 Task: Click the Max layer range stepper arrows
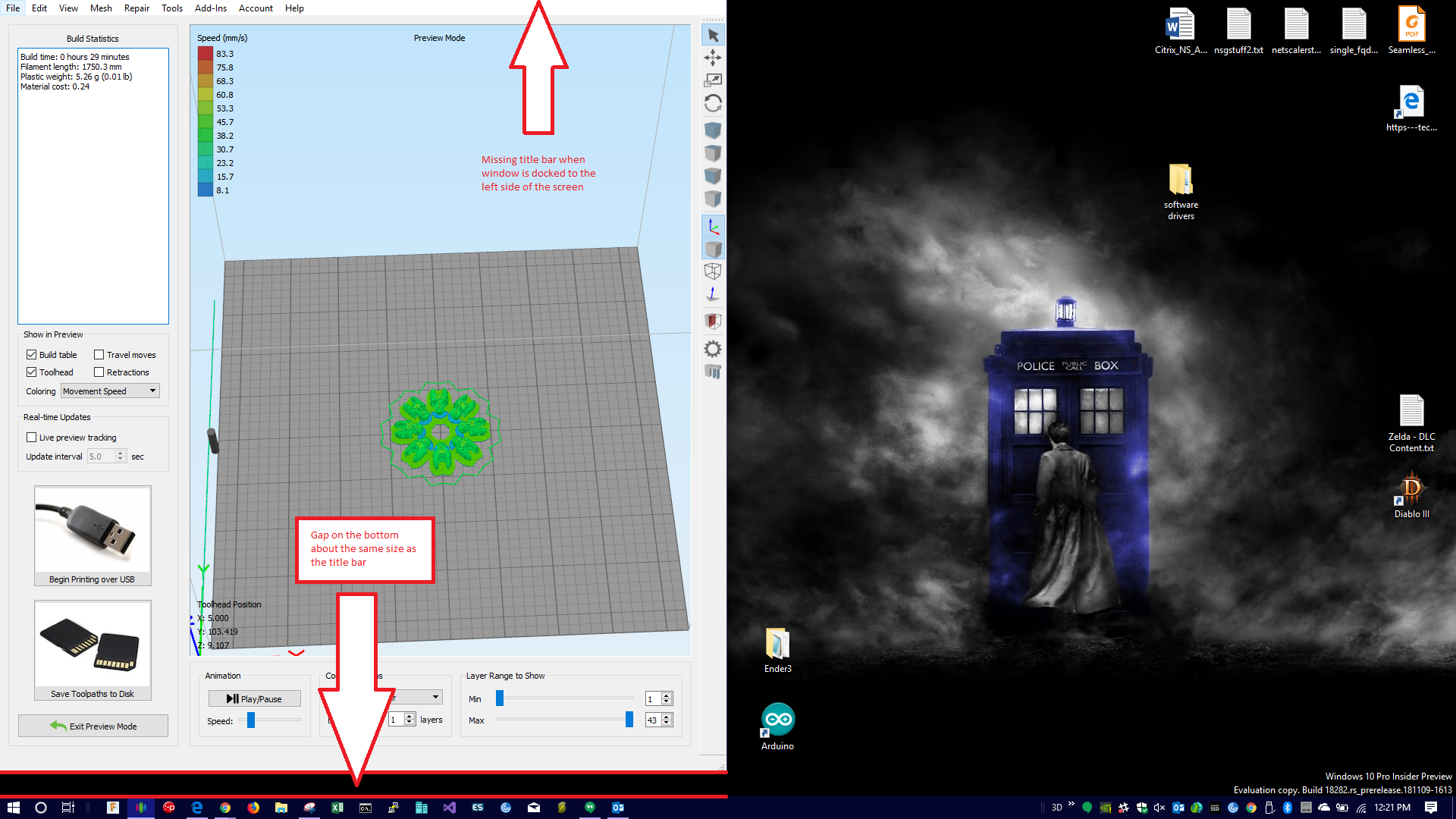(x=667, y=720)
